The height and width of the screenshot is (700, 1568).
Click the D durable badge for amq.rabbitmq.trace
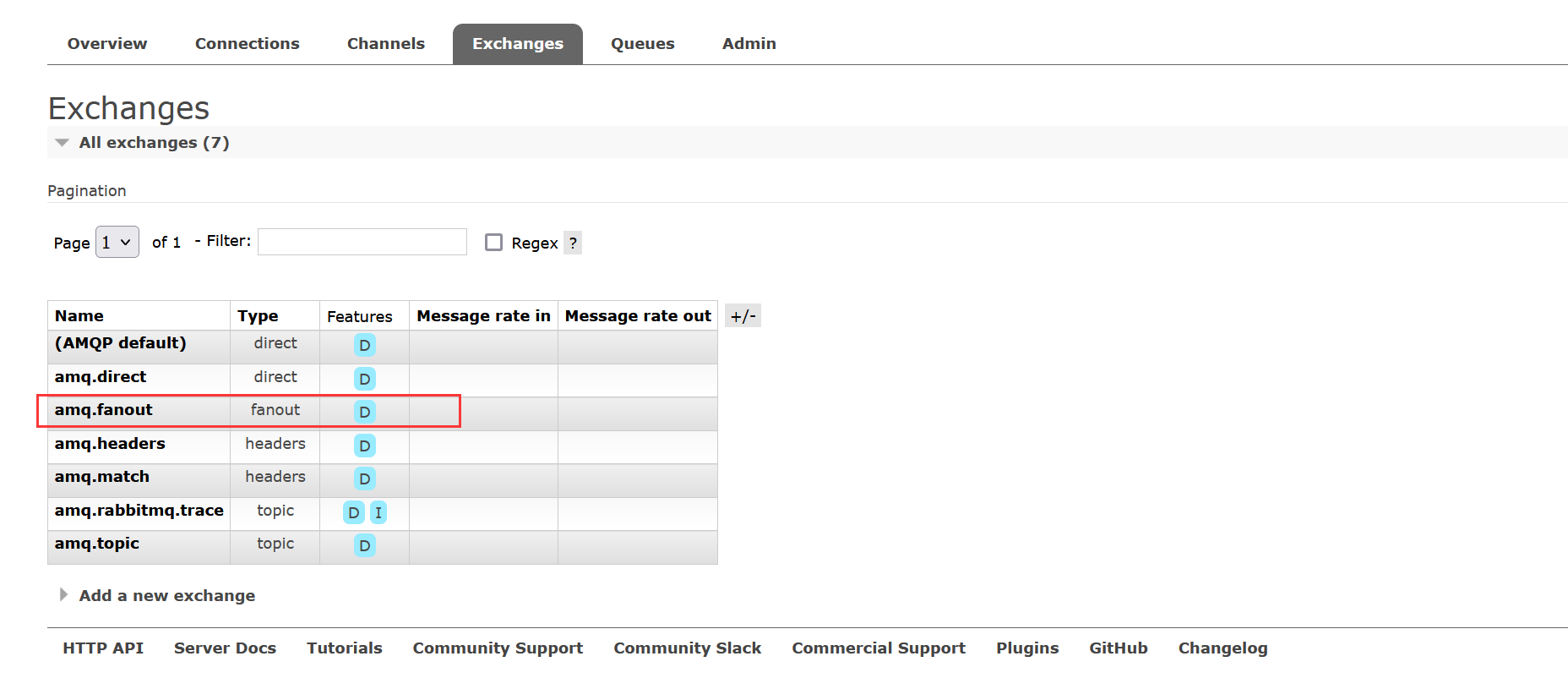pyautogui.click(x=354, y=512)
